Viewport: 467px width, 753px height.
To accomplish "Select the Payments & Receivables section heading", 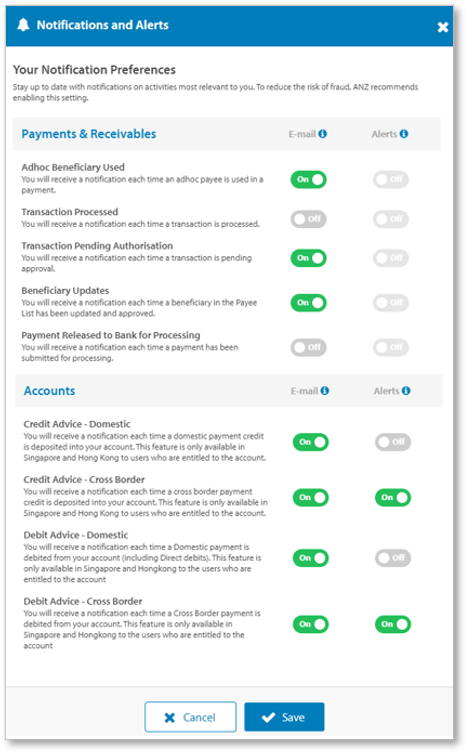I will tap(89, 134).
